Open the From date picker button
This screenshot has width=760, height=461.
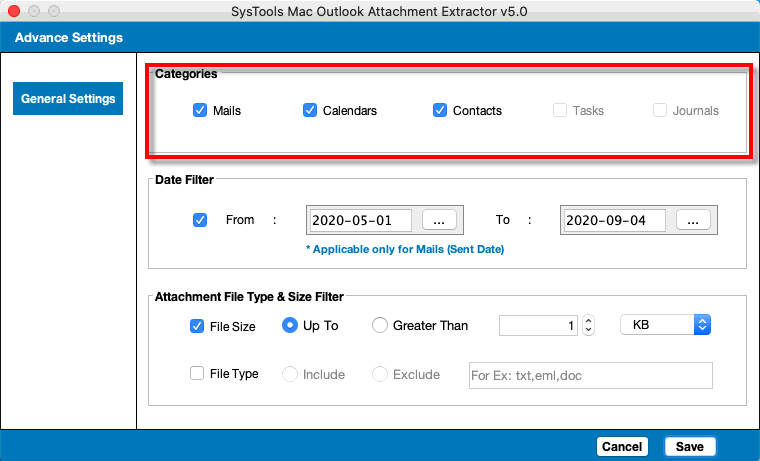tap(439, 221)
